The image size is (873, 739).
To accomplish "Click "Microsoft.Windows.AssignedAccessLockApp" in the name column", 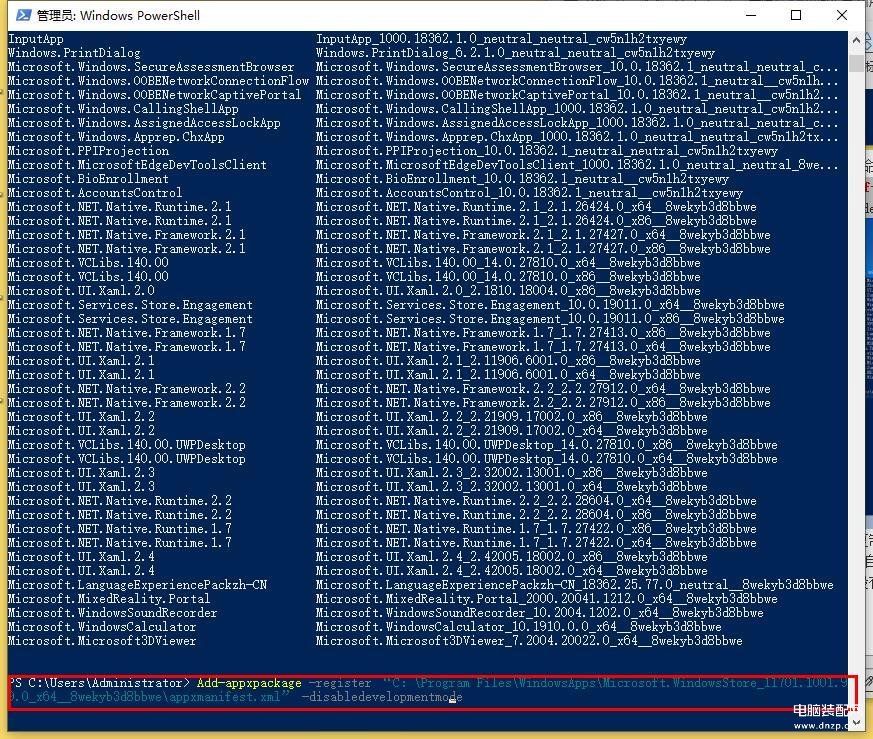I will pos(144,123).
